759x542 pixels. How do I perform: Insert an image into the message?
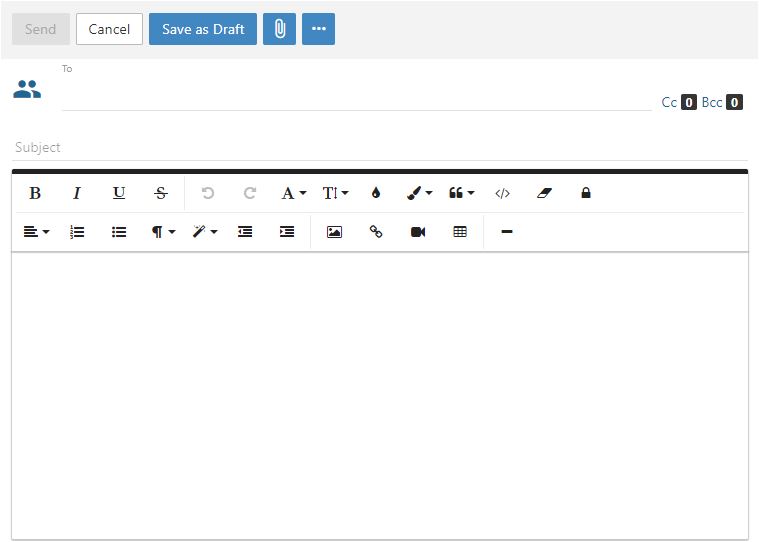point(334,232)
